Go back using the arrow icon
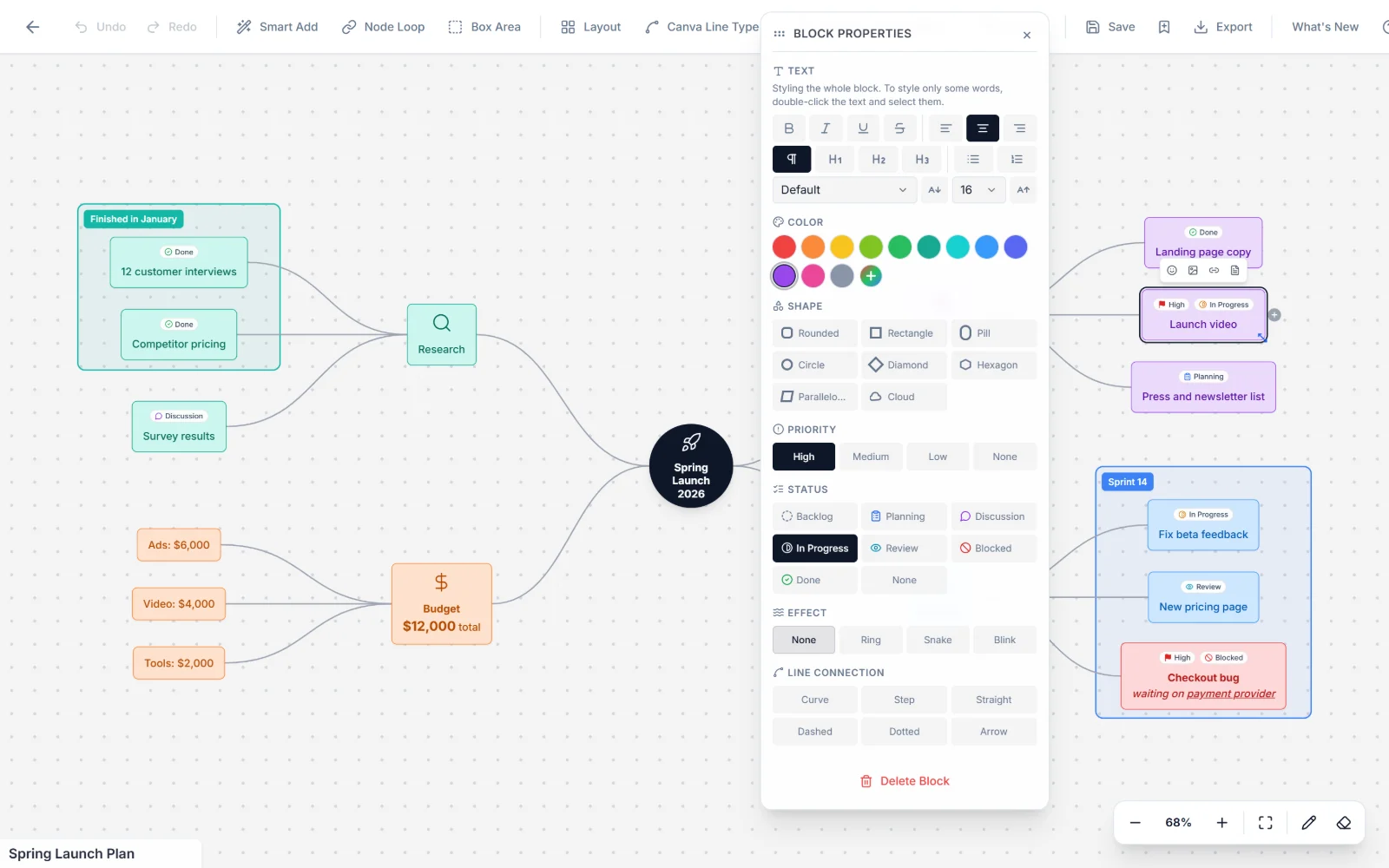Viewport: 1389px width, 868px height. 33,27
